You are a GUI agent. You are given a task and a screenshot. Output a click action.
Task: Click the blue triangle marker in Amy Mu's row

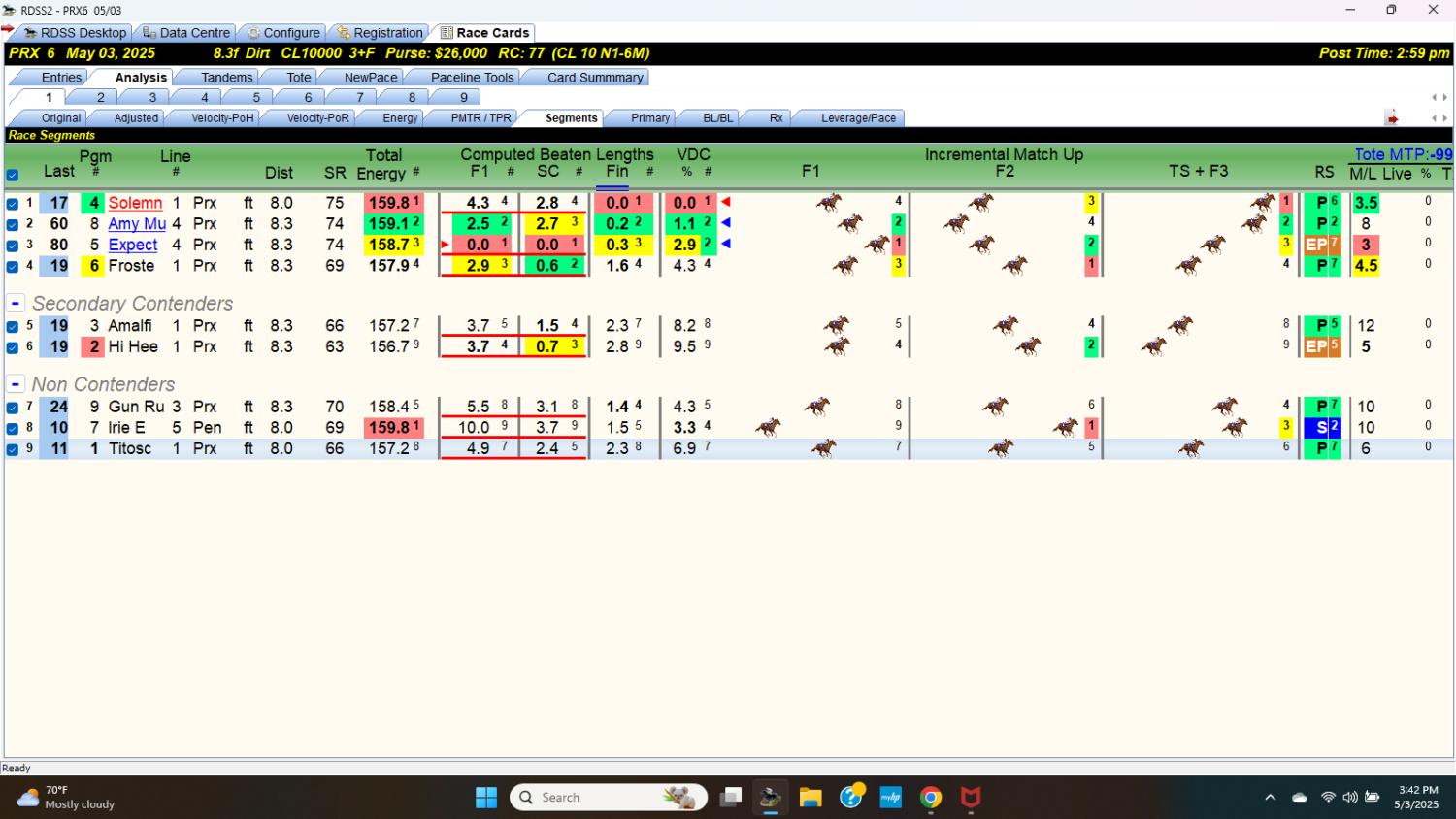point(725,223)
